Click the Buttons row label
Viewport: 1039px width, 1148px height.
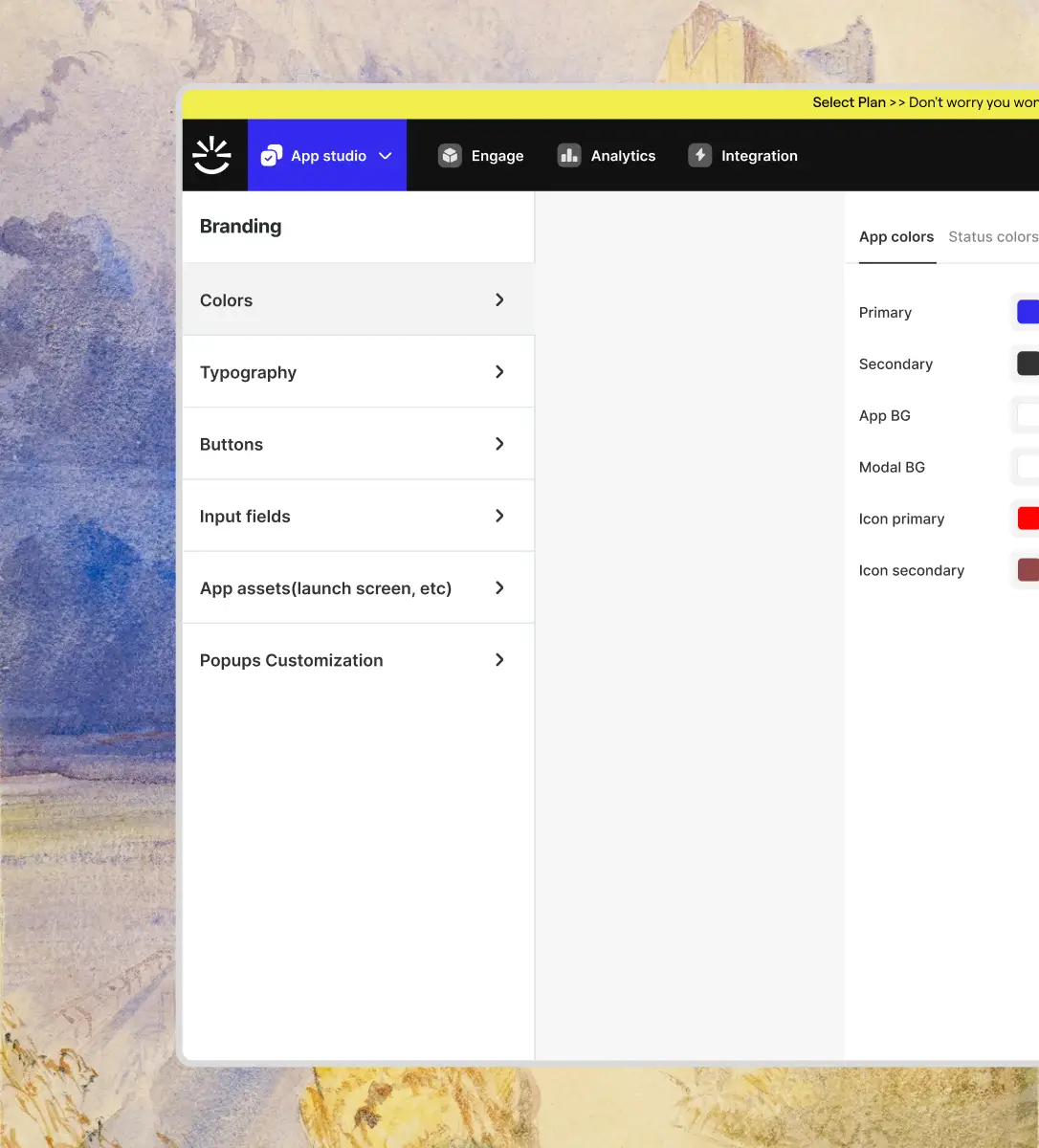[232, 444]
